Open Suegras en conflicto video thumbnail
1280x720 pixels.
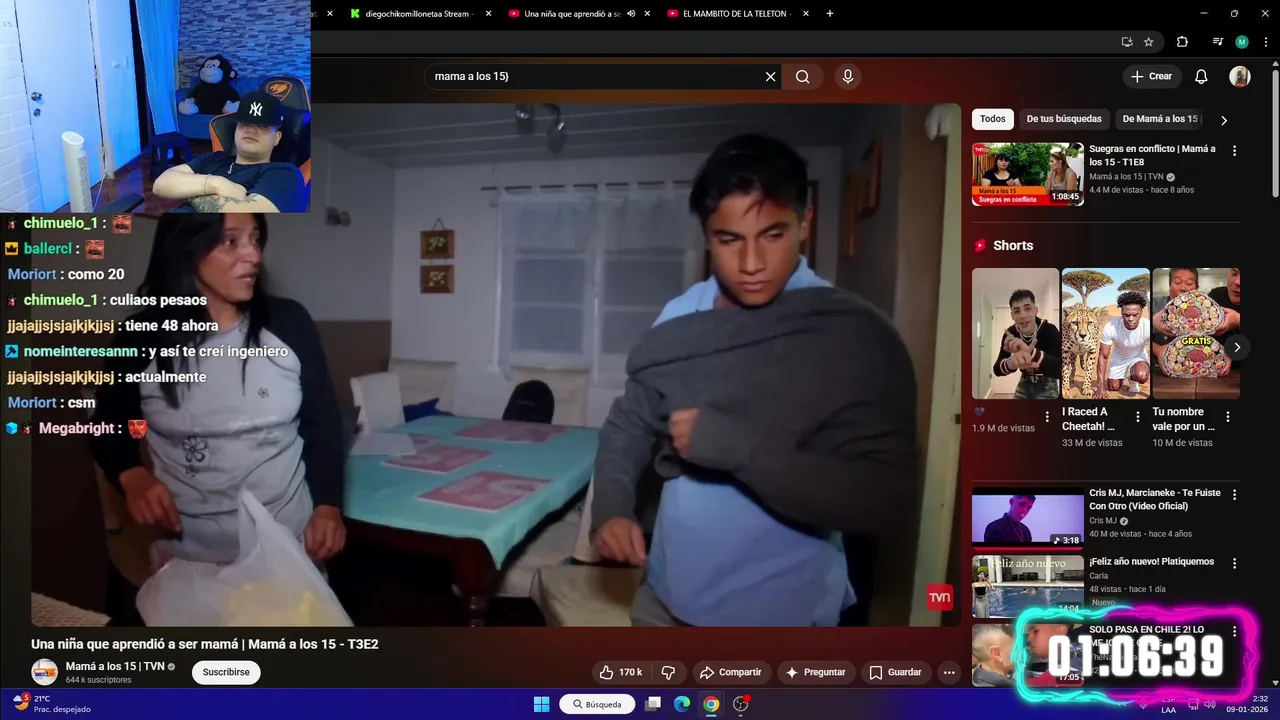(1028, 174)
